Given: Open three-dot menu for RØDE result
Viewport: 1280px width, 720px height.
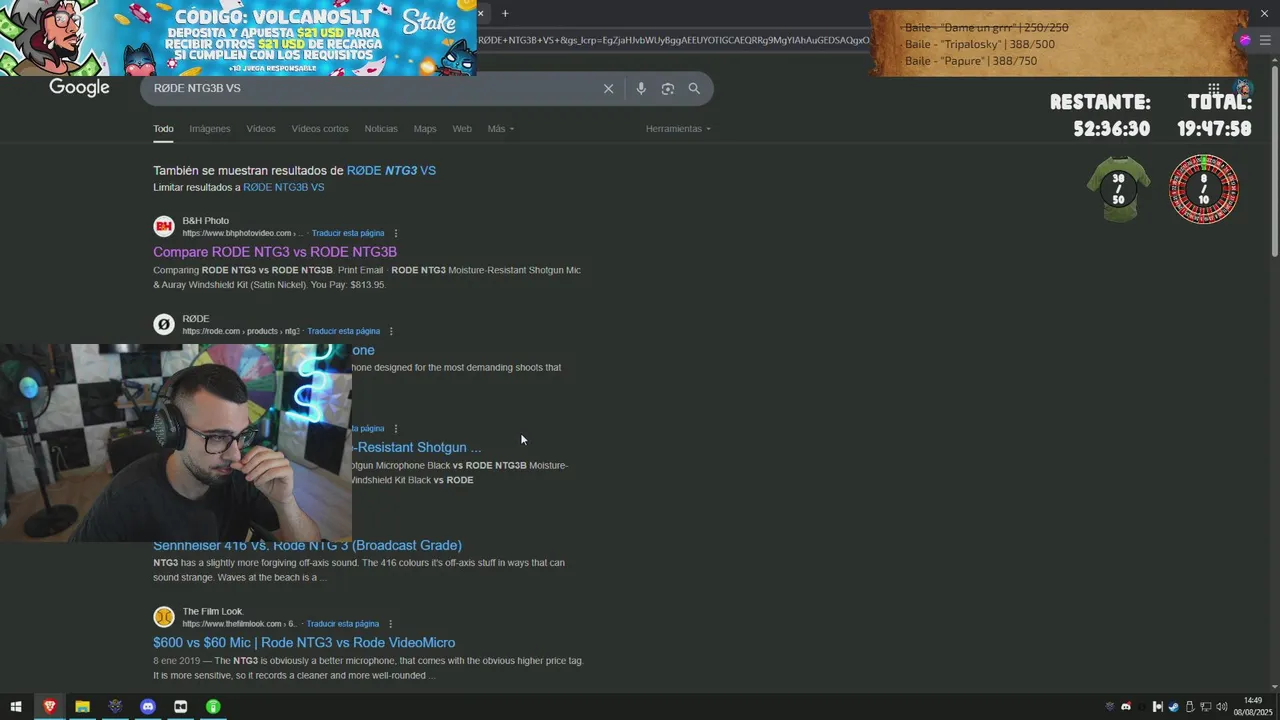Looking at the screenshot, I should click(391, 331).
